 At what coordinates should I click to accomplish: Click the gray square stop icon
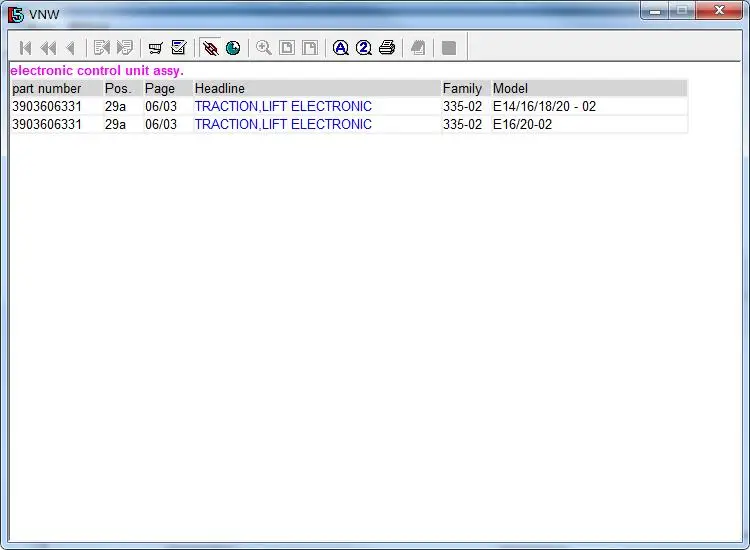click(449, 48)
